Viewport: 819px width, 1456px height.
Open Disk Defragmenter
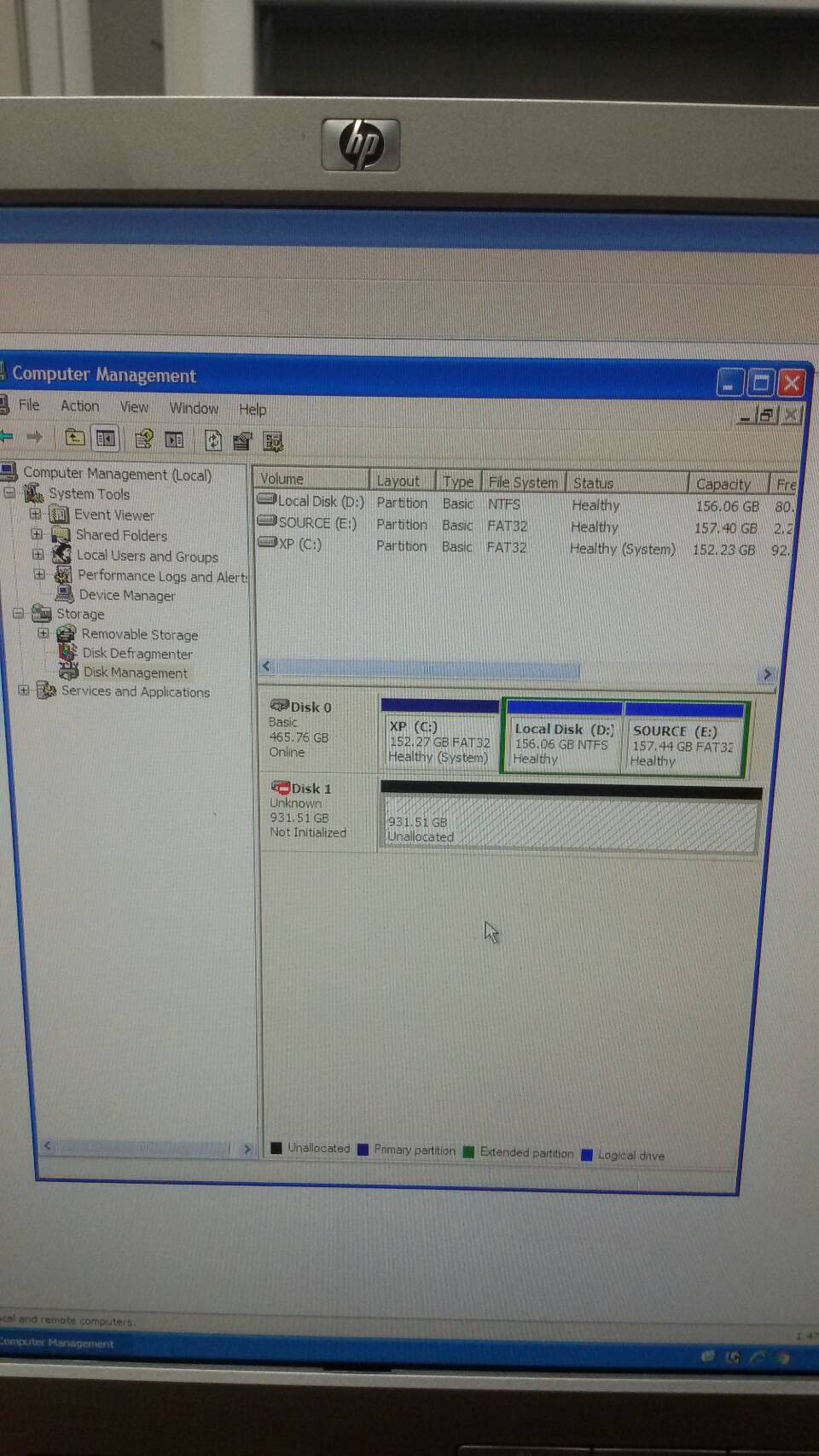[137, 654]
